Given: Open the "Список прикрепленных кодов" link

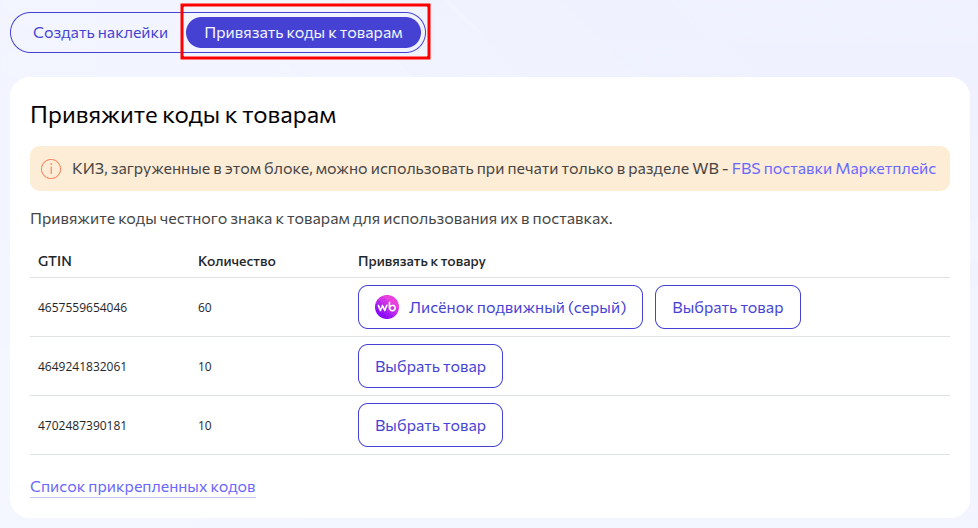Looking at the screenshot, I should click(143, 487).
